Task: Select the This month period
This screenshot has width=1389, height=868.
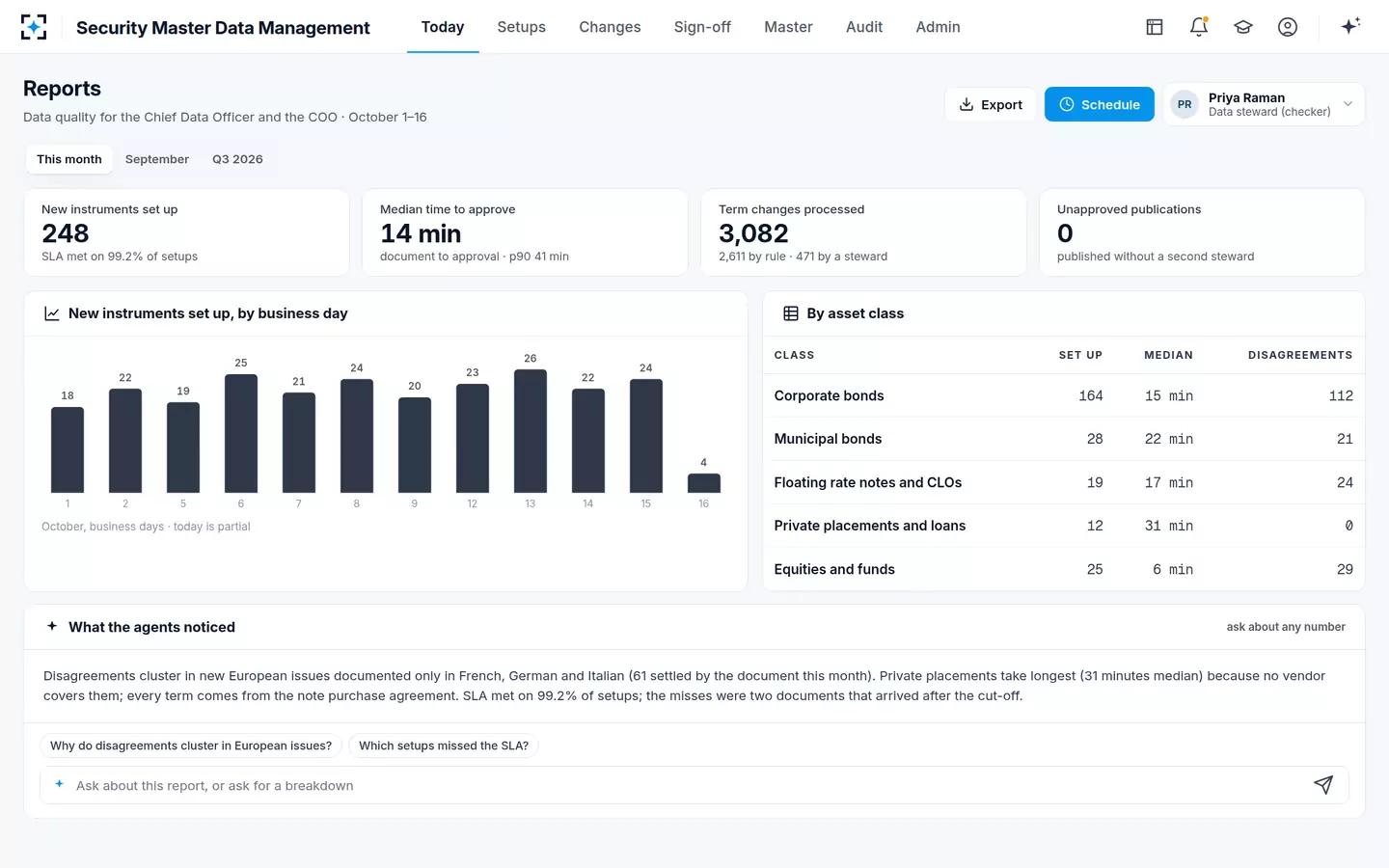Action: click(69, 159)
